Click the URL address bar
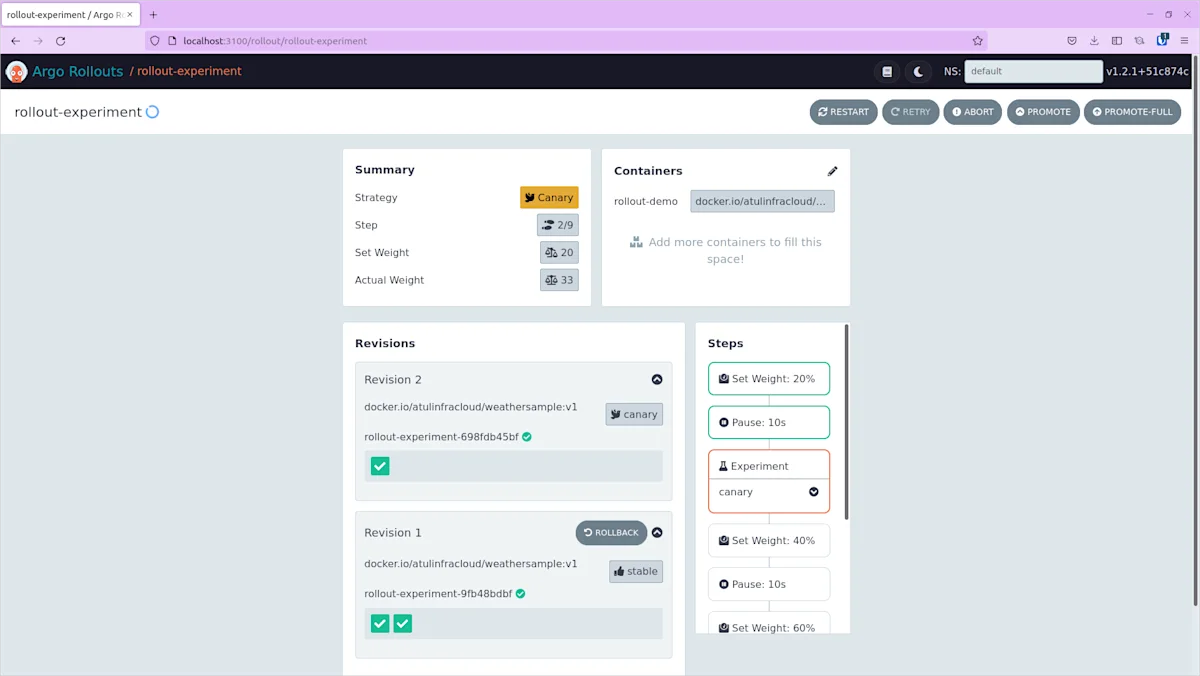1200x676 pixels. click(x=566, y=41)
